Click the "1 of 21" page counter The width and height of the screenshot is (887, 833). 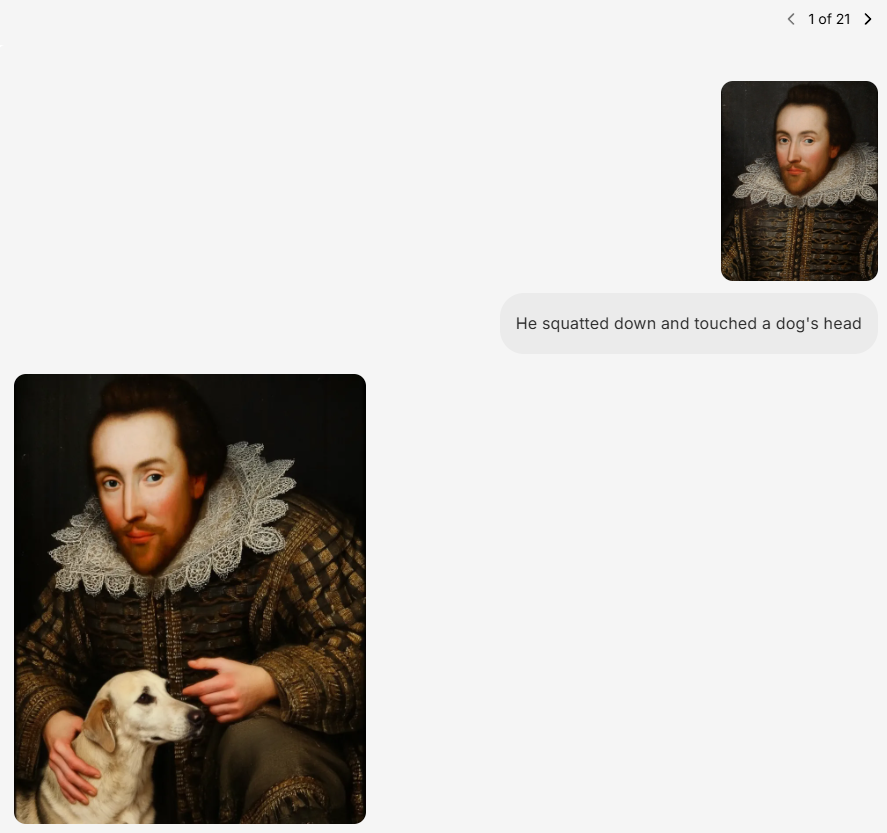(x=829, y=19)
